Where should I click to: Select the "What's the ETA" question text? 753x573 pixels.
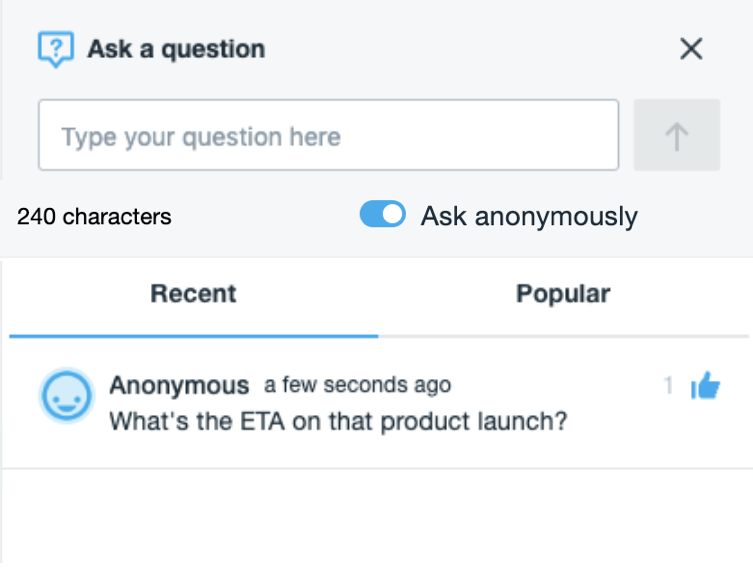338,421
